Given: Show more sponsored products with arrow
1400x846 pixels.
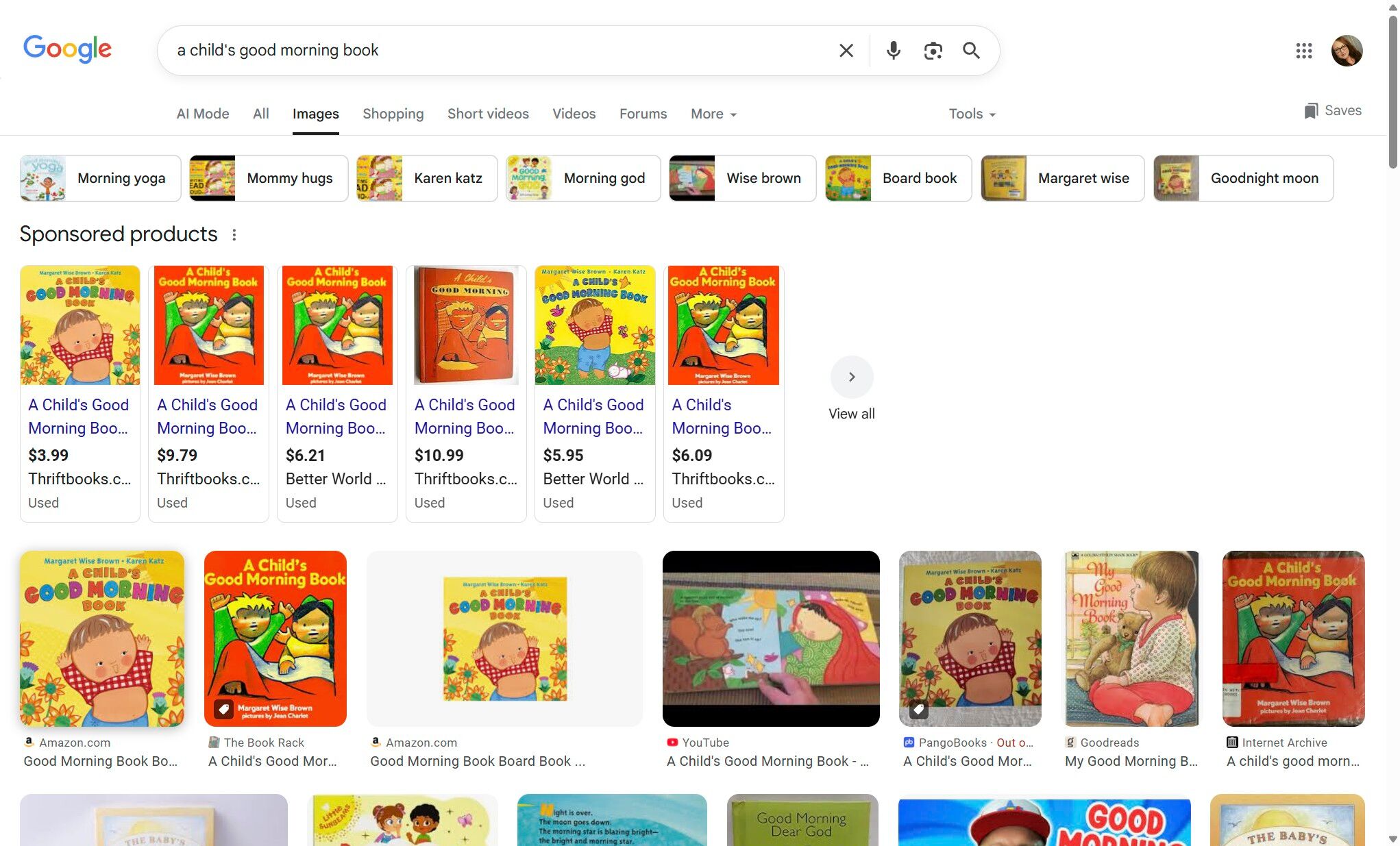Looking at the screenshot, I should [x=851, y=377].
